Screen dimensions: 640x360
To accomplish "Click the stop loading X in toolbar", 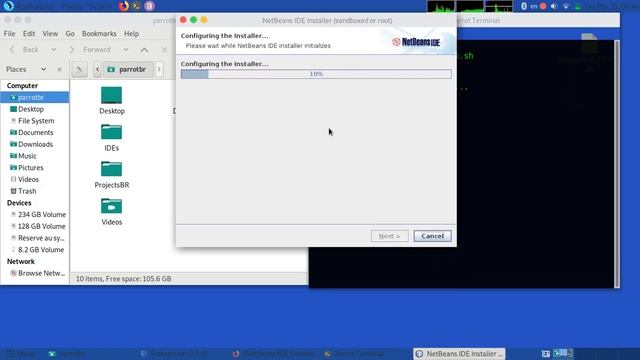I will point(164,50).
